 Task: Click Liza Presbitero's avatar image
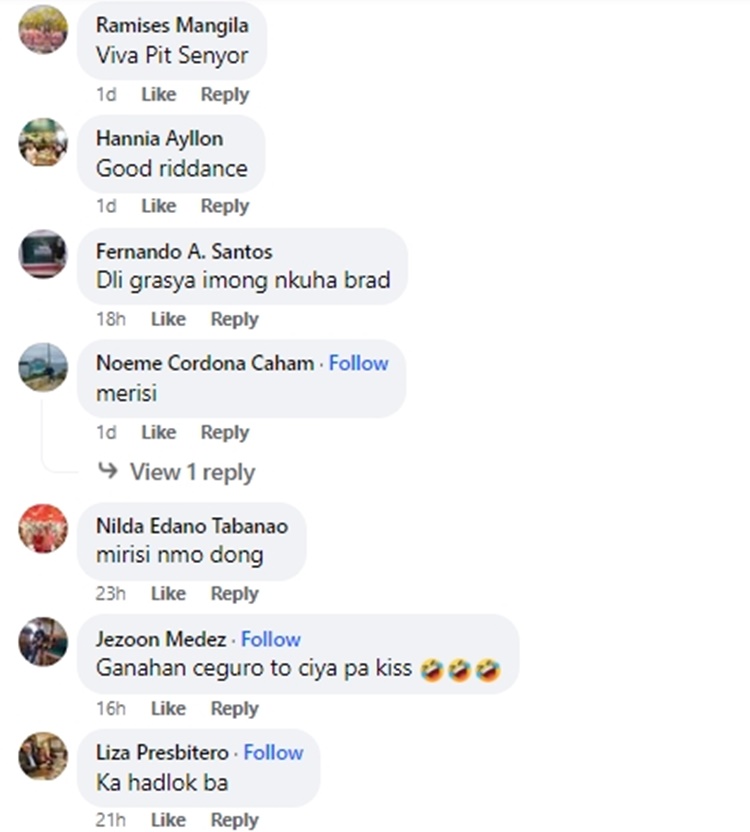pos(43,756)
